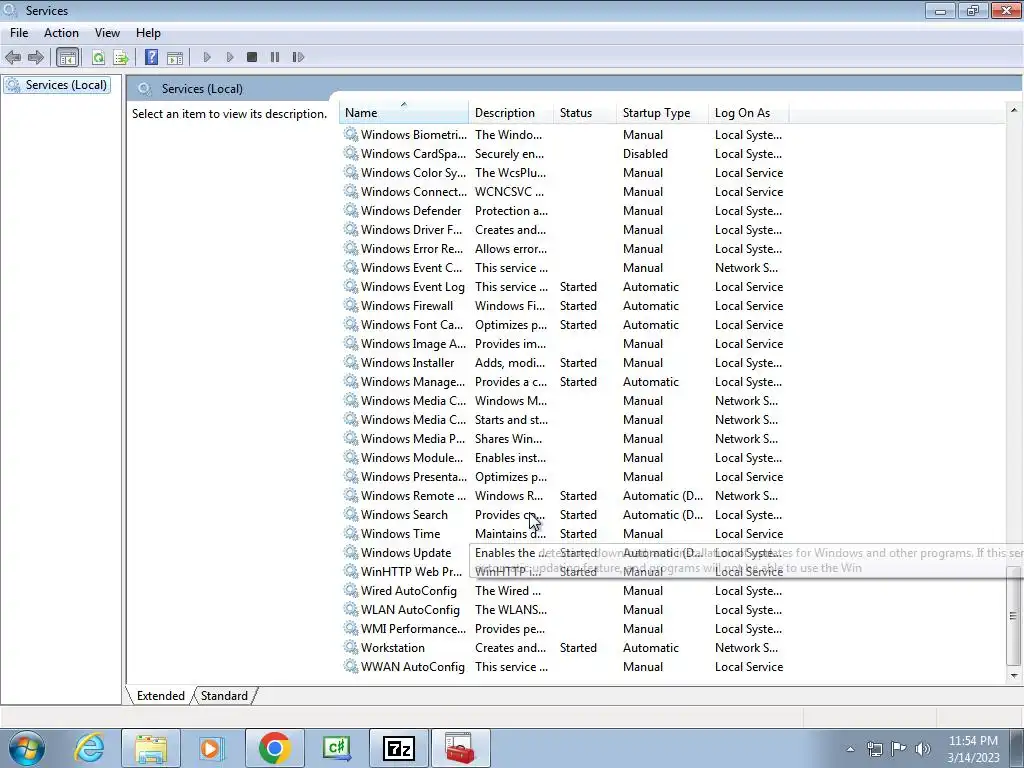Click the Disabled startup type of Windows CardSpace
This screenshot has width=1024, height=768.
point(645,153)
